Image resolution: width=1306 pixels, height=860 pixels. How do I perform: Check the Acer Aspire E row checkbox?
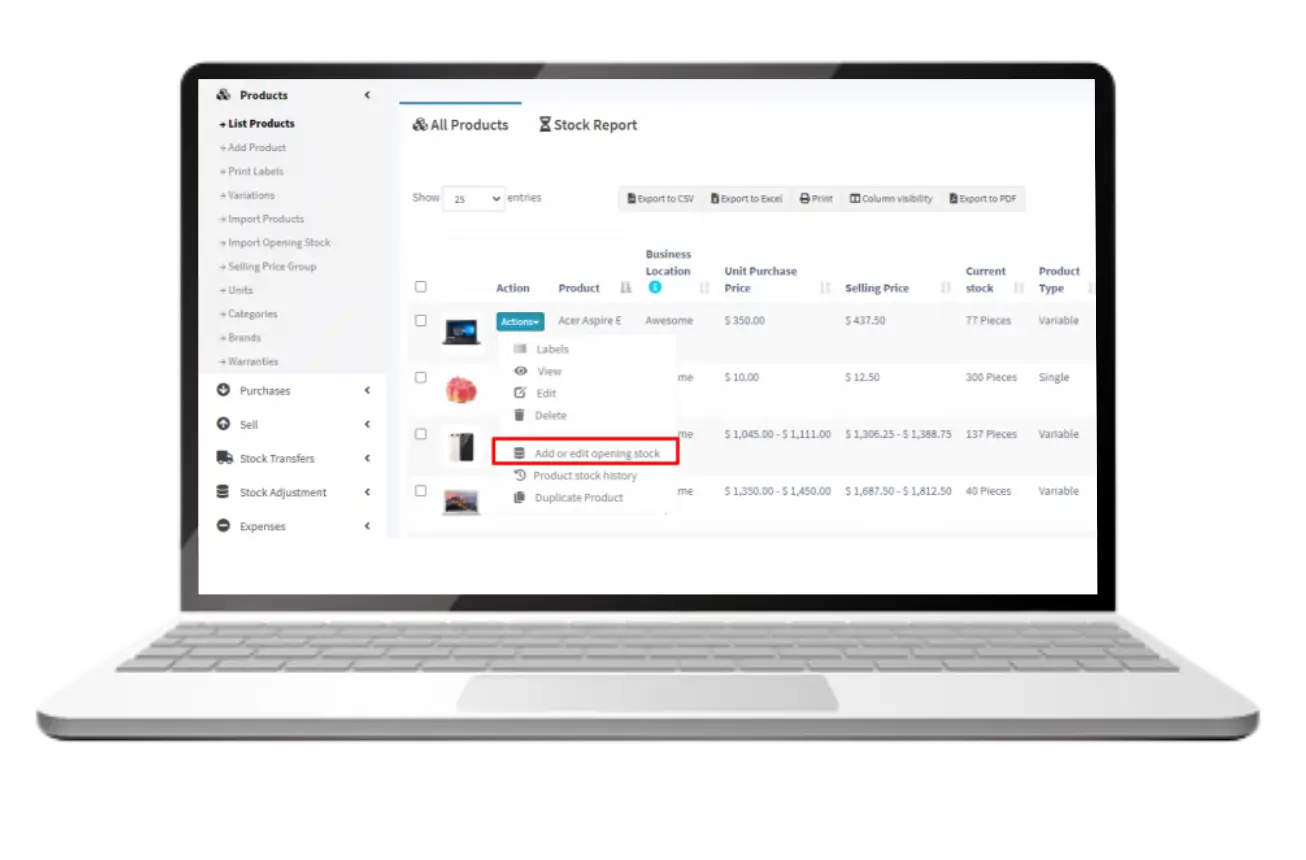[x=421, y=321]
